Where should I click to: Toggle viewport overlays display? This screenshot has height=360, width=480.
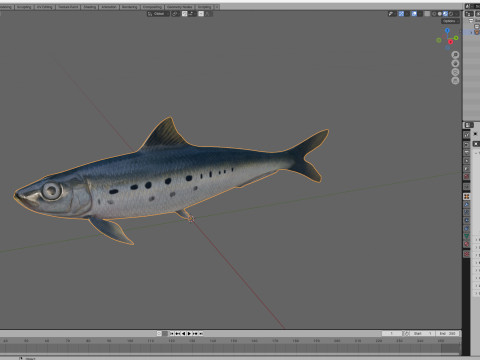click(x=414, y=14)
